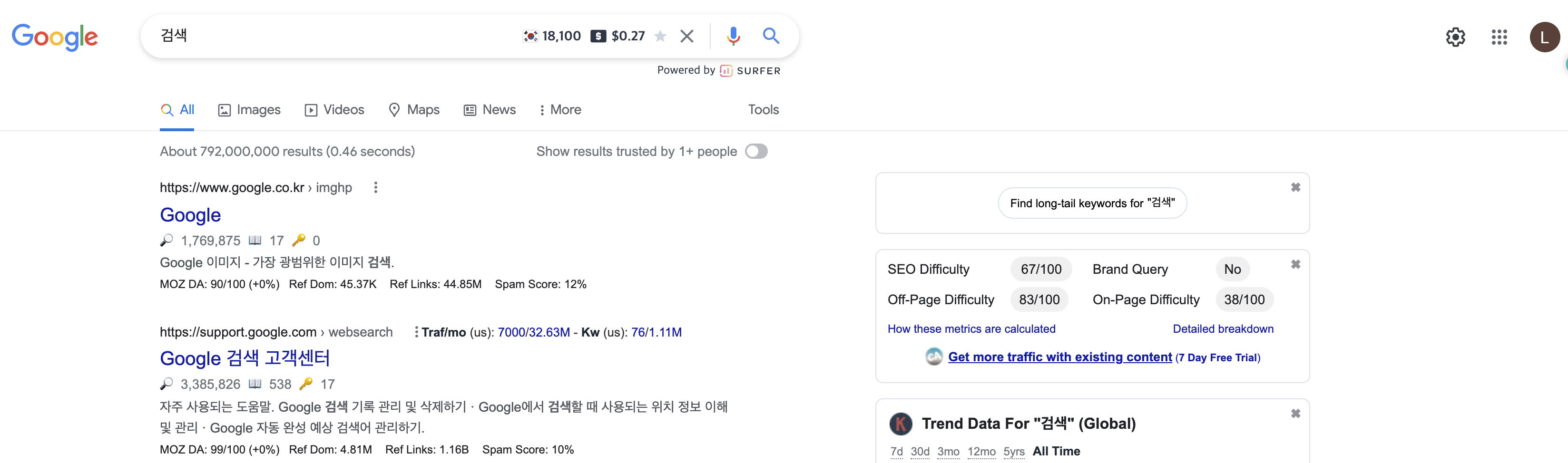The width and height of the screenshot is (1568, 463).
Task: Click book icon beside 17 in Google result
Action: pyautogui.click(x=255, y=240)
